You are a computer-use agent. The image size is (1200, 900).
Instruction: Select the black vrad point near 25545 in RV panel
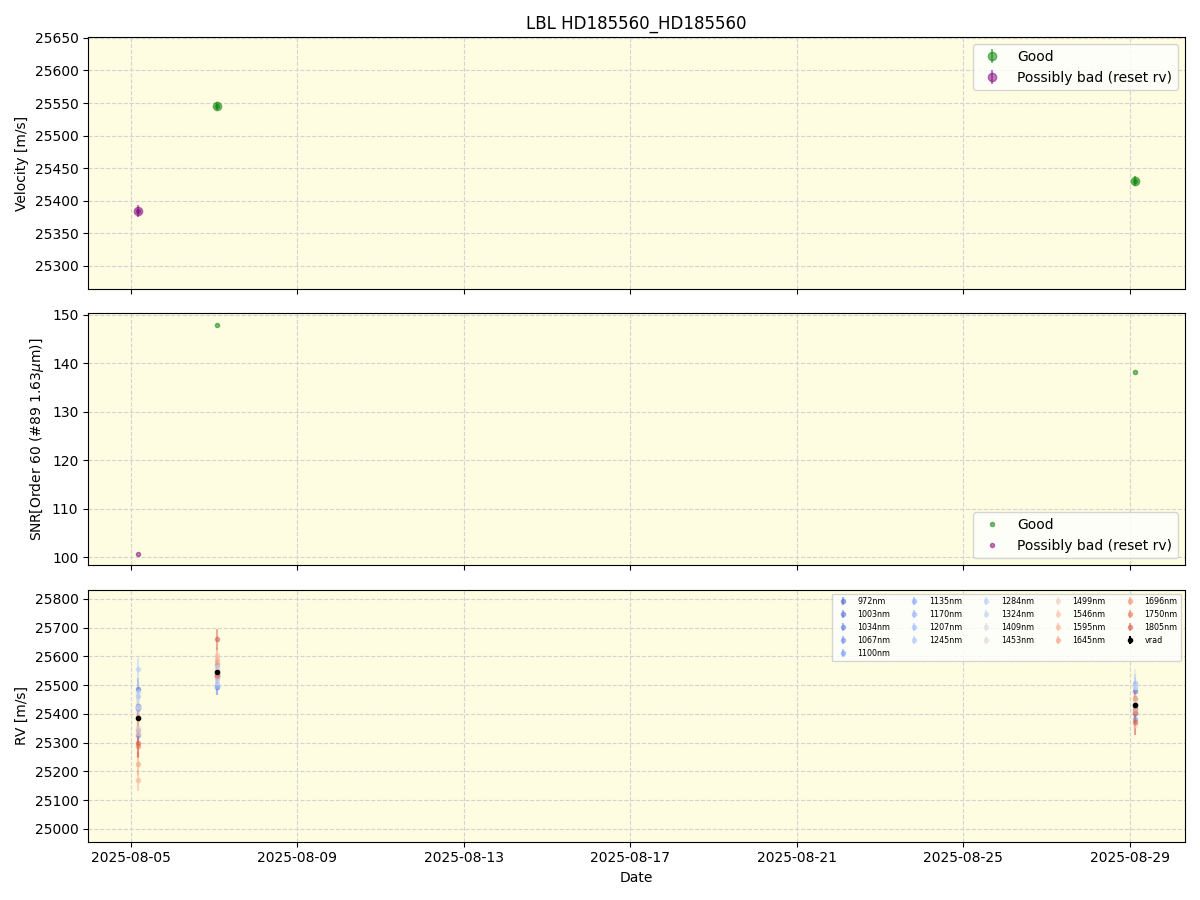[x=217, y=672]
